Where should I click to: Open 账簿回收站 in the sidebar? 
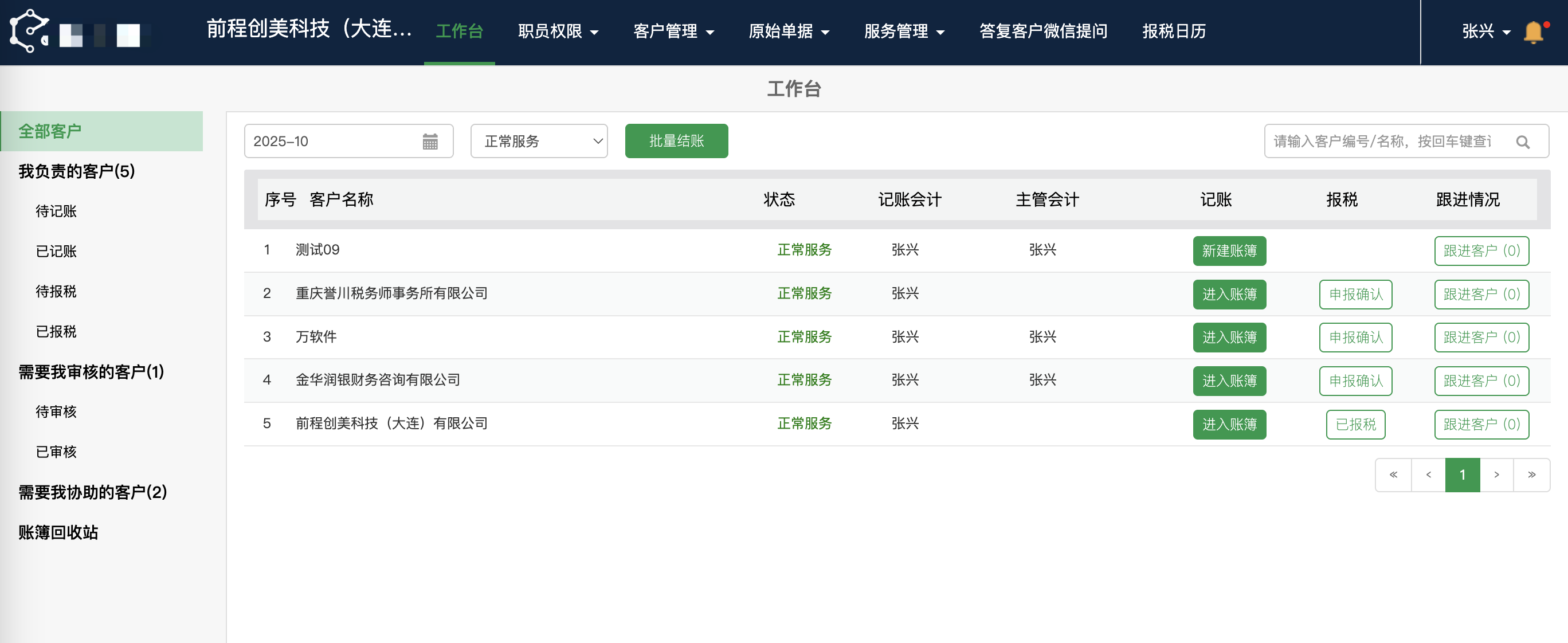[x=58, y=532]
